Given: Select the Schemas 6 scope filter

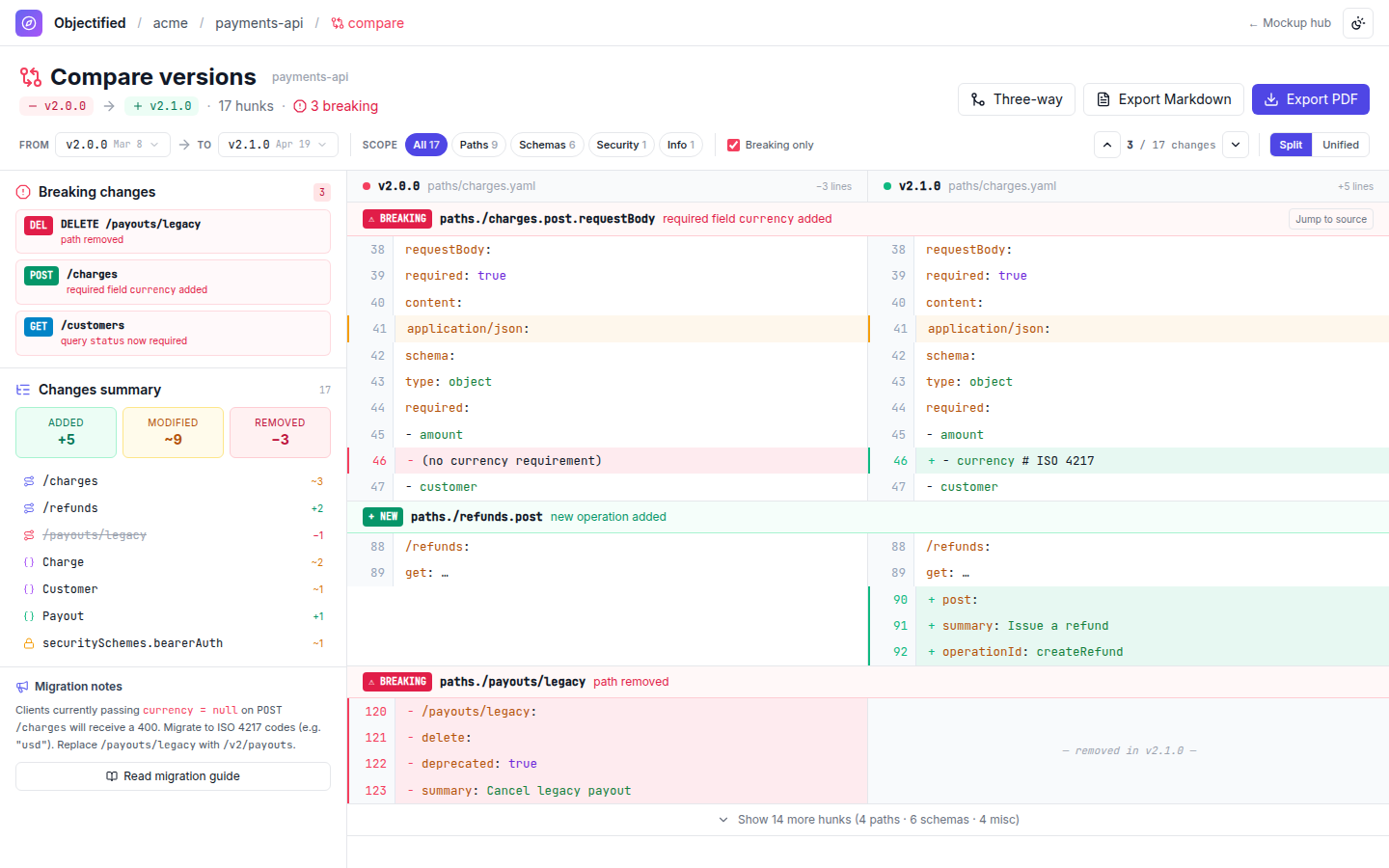Looking at the screenshot, I should point(547,145).
